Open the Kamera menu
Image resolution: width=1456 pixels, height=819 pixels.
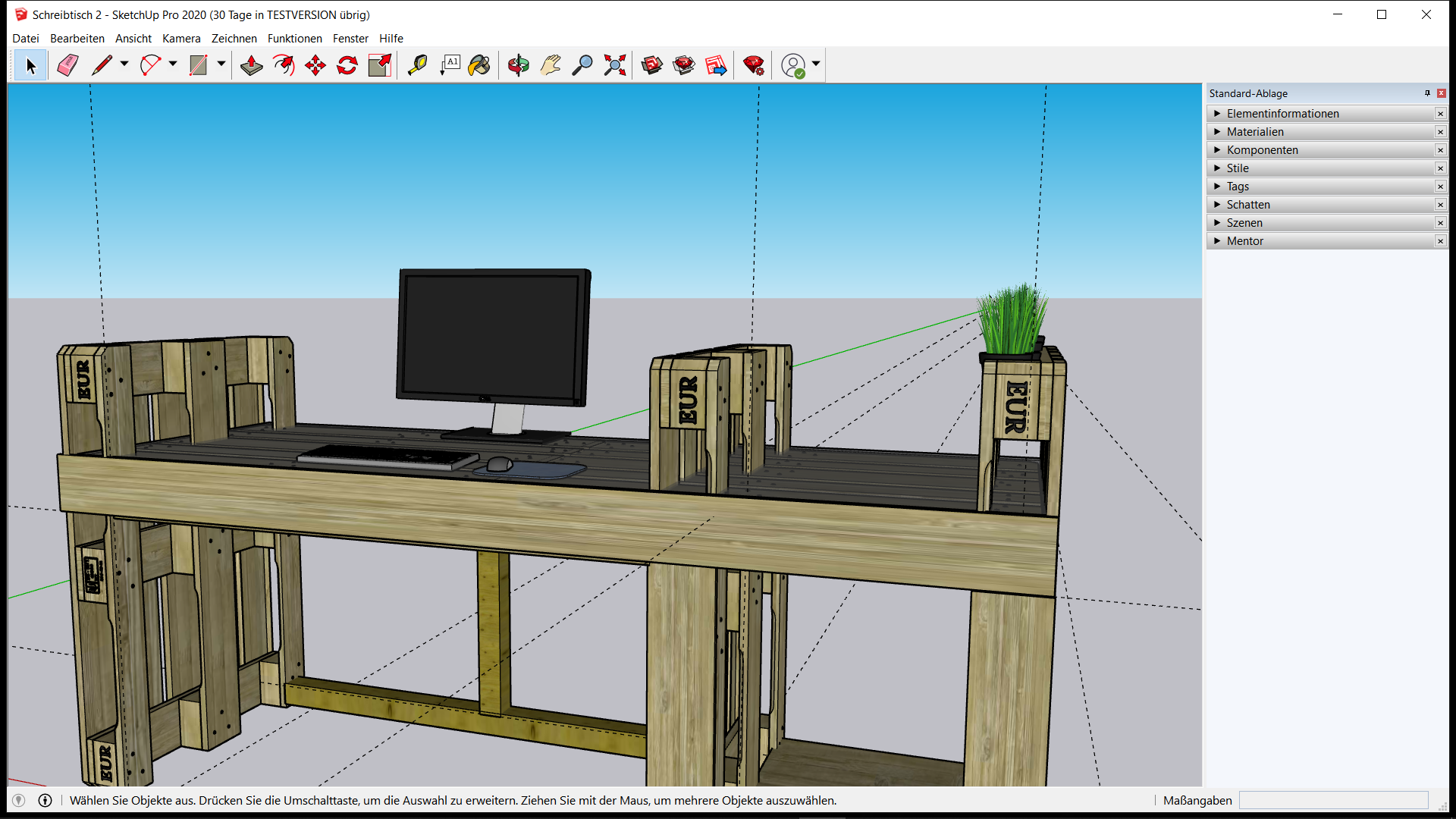pos(181,39)
